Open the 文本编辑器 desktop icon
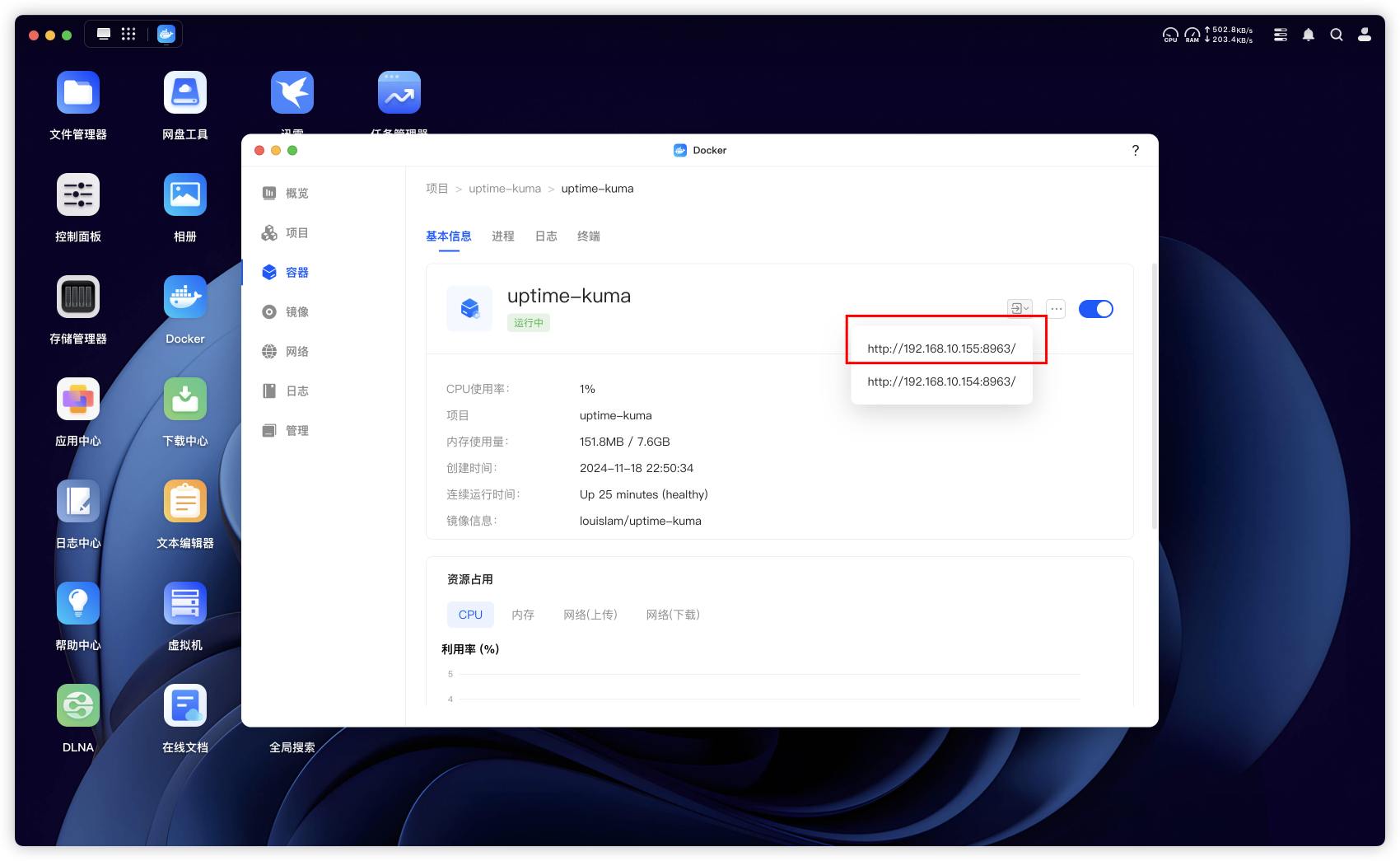The image size is (1400, 861). (185, 501)
